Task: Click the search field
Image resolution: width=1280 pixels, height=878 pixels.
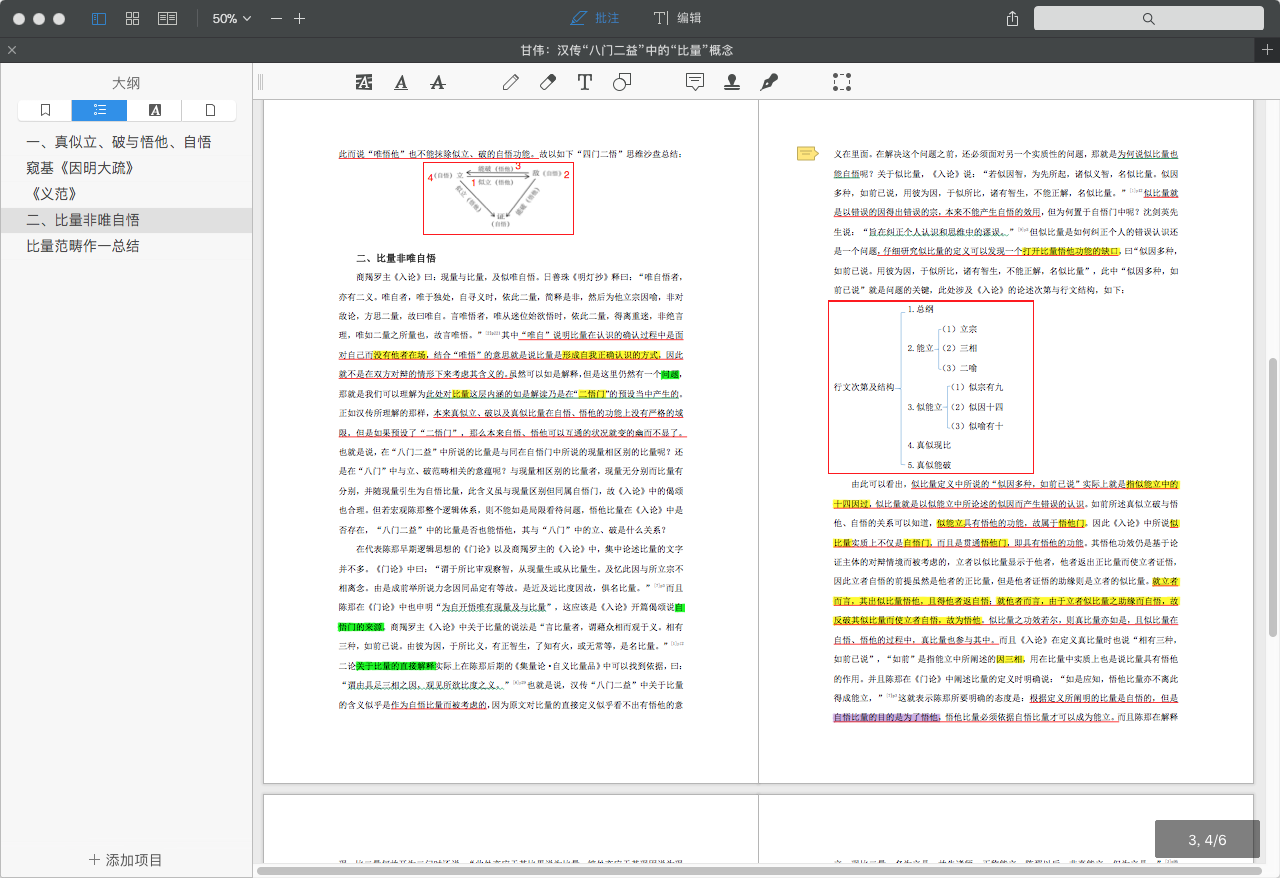Action: (x=1148, y=18)
